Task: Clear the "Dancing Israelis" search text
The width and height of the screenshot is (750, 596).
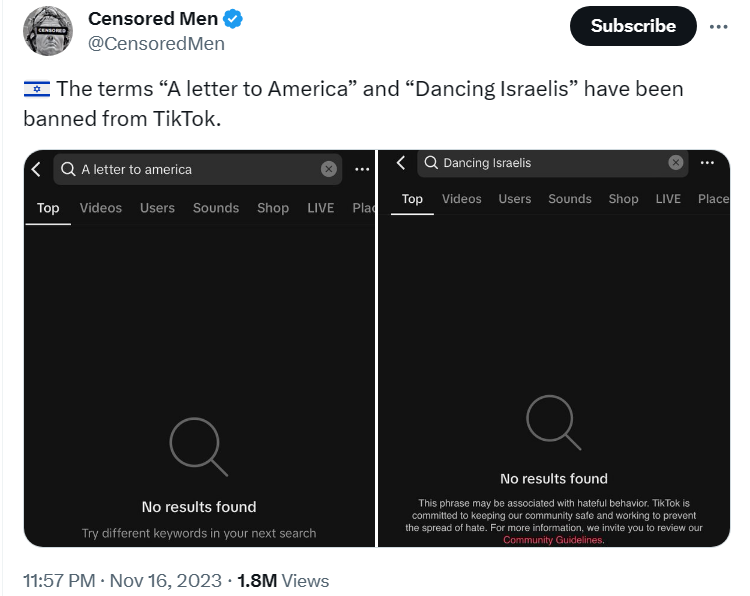Action: click(x=676, y=163)
